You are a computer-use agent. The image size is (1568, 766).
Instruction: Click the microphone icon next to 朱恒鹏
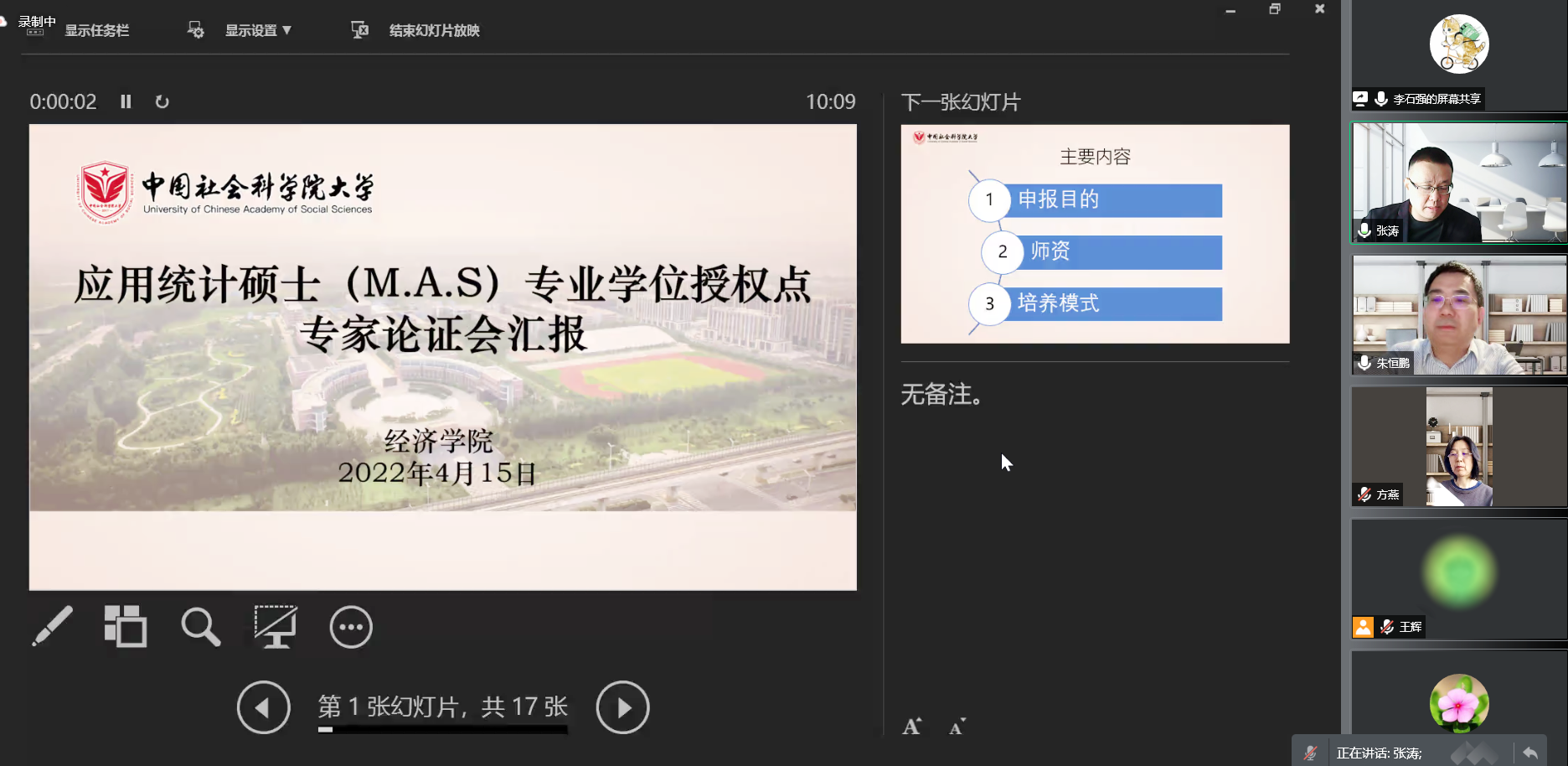1364,363
